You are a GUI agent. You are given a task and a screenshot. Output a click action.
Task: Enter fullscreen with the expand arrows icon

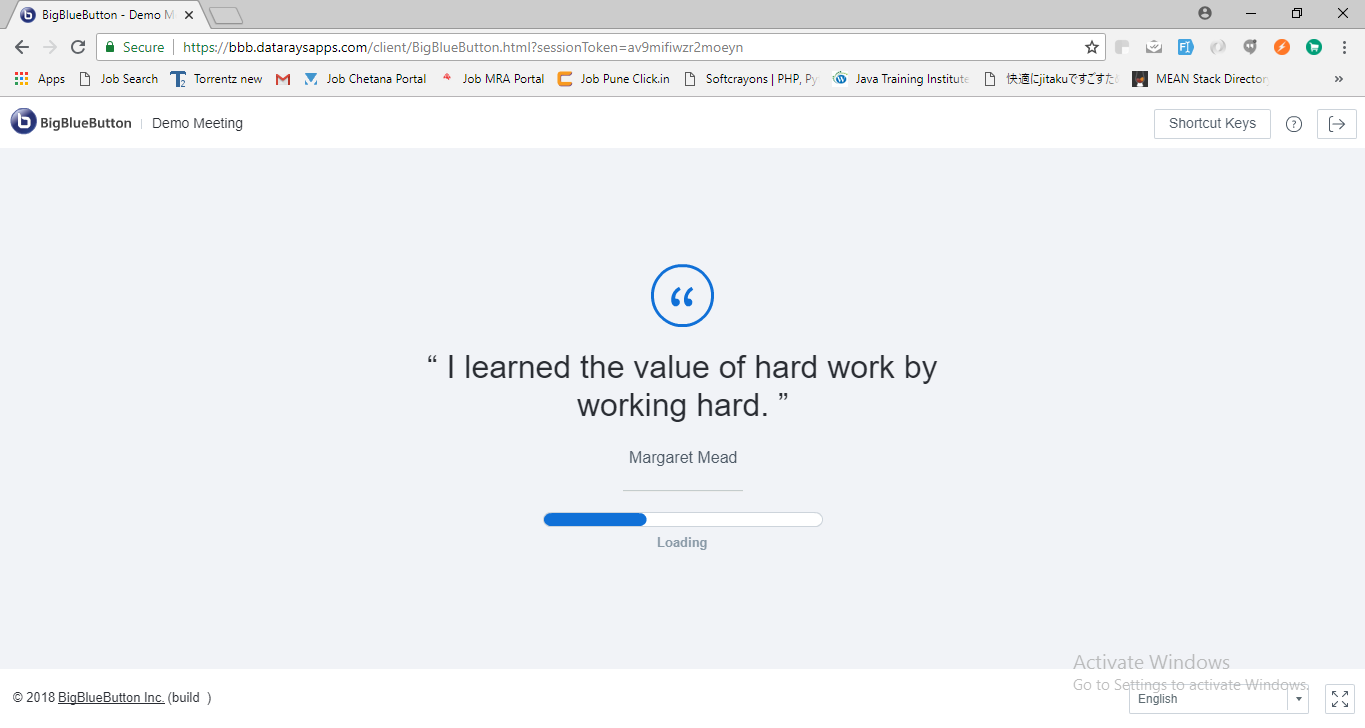(1339, 698)
